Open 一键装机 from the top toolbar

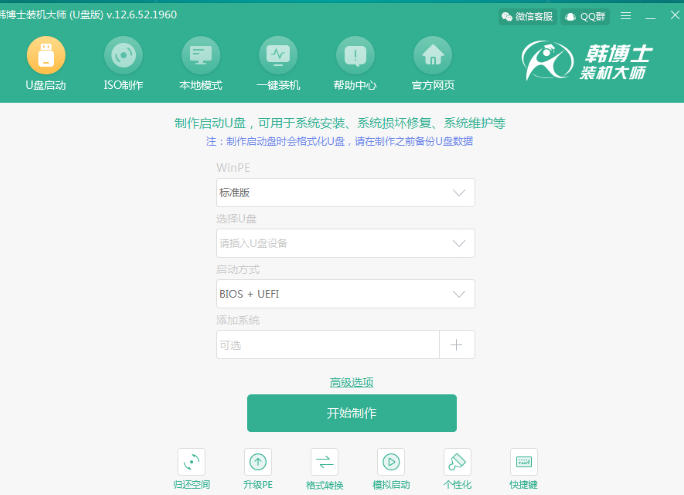(x=278, y=56)
